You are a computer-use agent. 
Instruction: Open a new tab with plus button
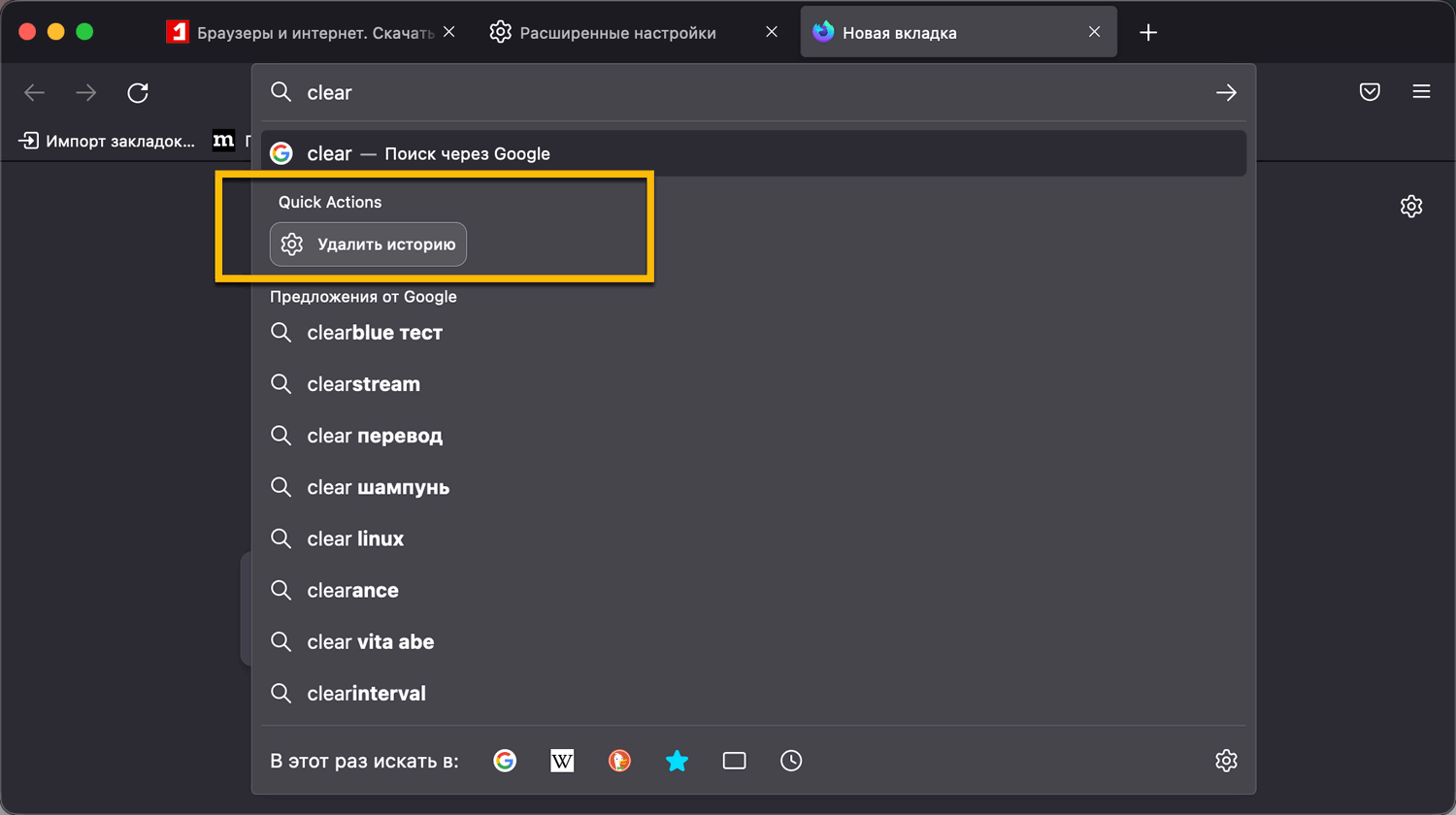(1148, 33)
